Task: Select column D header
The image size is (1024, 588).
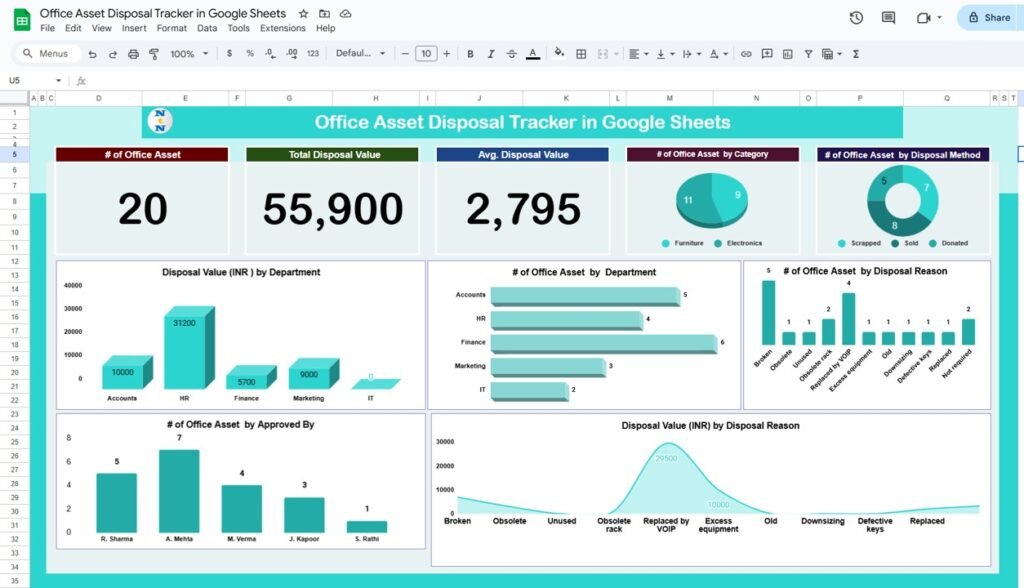Action: [x=99, y=98]
